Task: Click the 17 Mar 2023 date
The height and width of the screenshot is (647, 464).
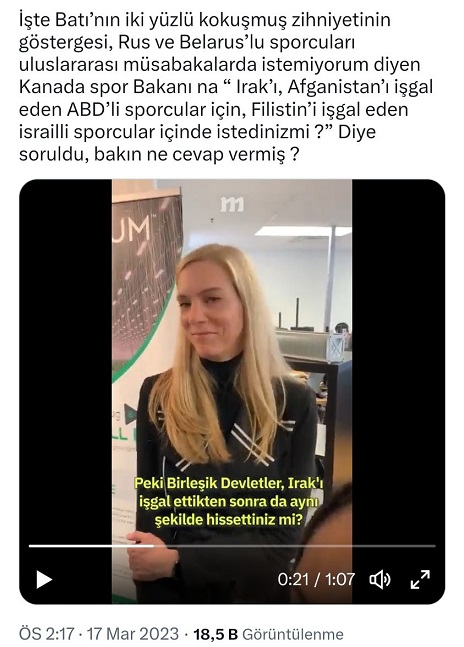Action: click(x=132, y=634)
